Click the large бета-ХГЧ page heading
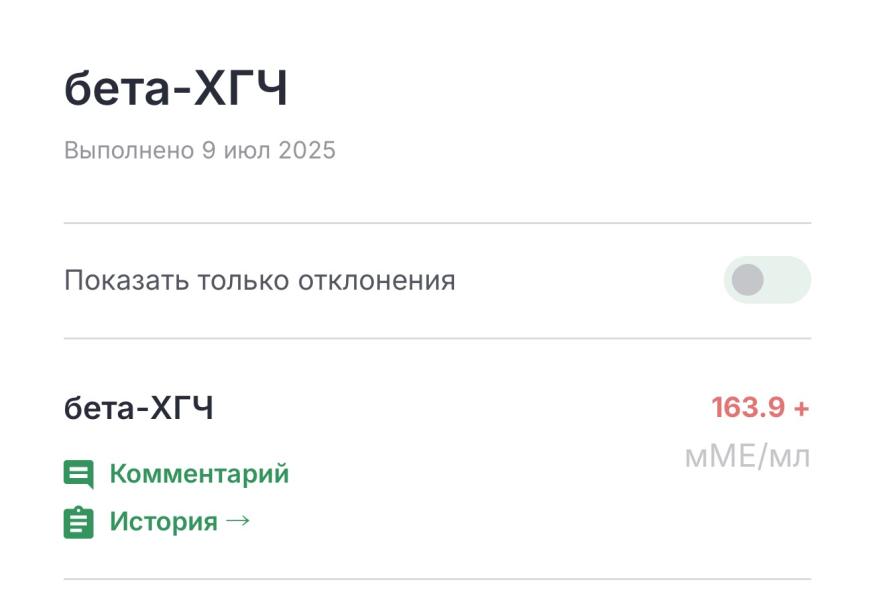This screenshot has width=874, height=600. coord(176,89)
